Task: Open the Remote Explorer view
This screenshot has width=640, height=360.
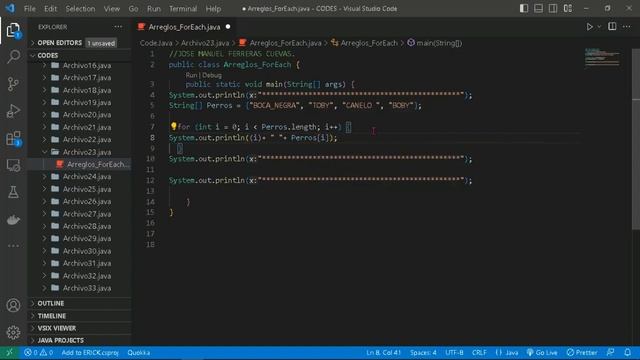Action: click(13, 165)
